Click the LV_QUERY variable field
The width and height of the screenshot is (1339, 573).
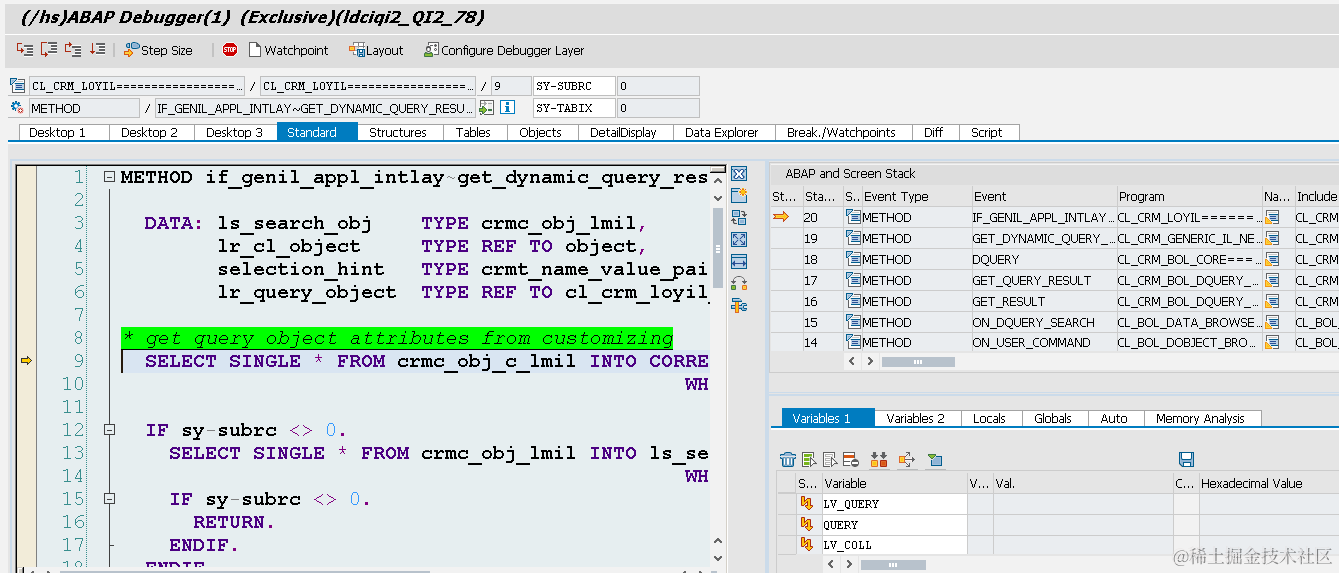894,503
